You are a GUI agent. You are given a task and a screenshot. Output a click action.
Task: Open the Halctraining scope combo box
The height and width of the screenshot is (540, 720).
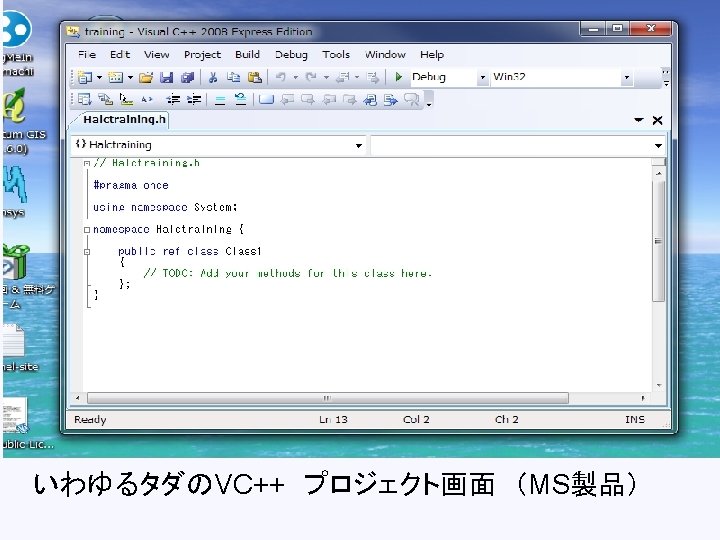219,145
